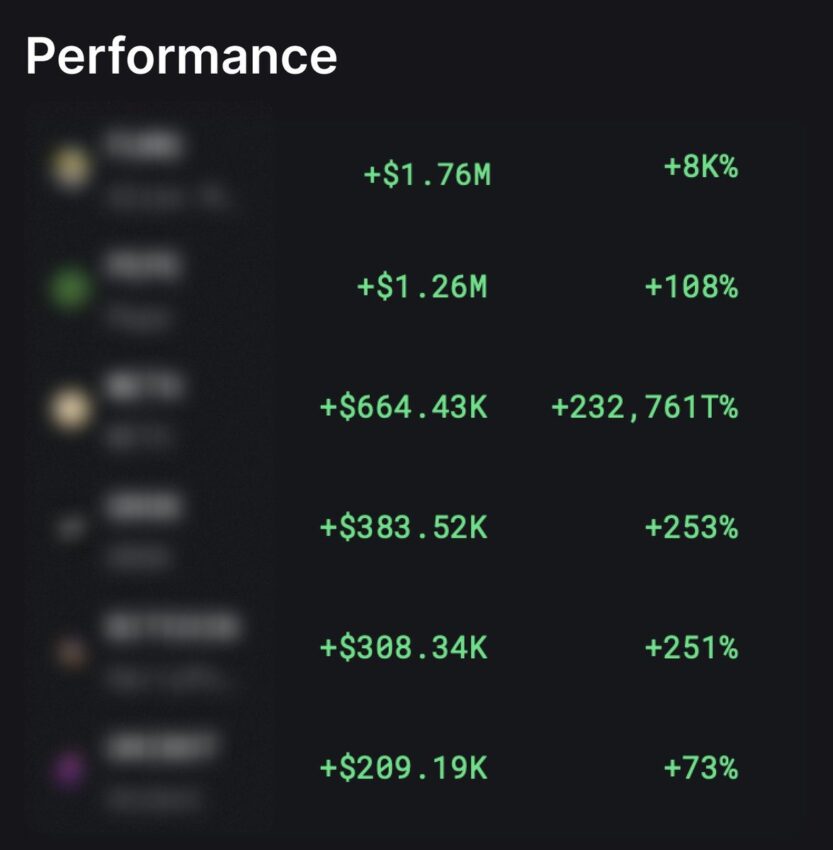Click the +$1.76M profit value

pos(427,175)
